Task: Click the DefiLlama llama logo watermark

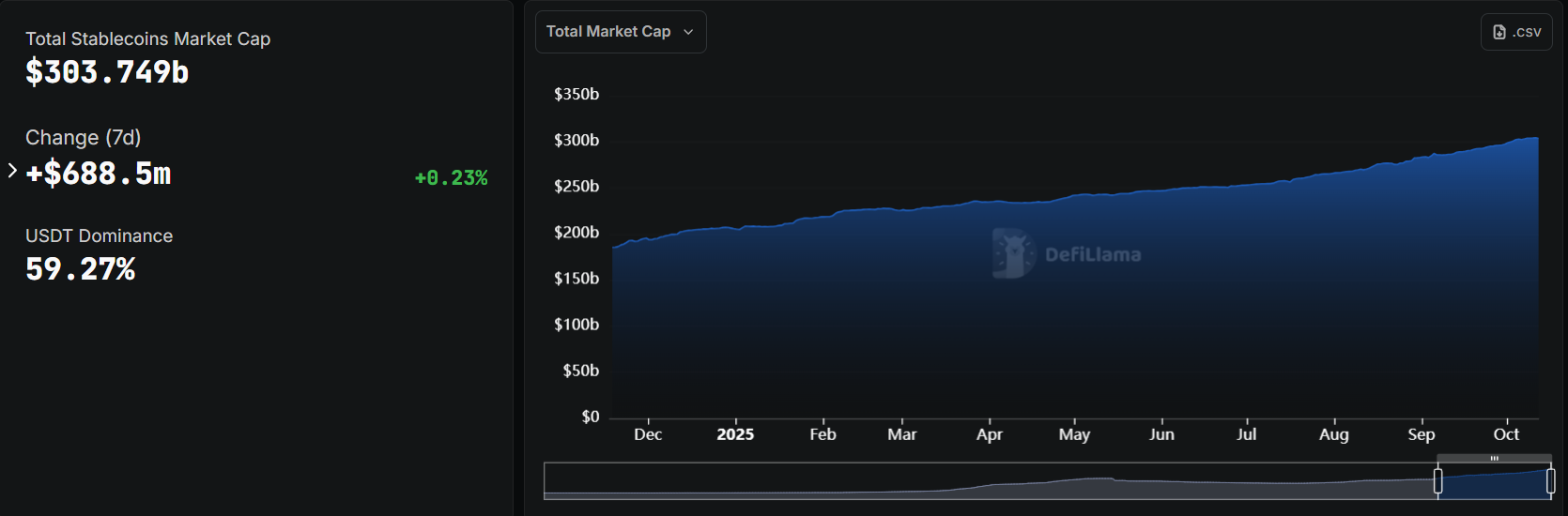Action: pos(1013,253)
